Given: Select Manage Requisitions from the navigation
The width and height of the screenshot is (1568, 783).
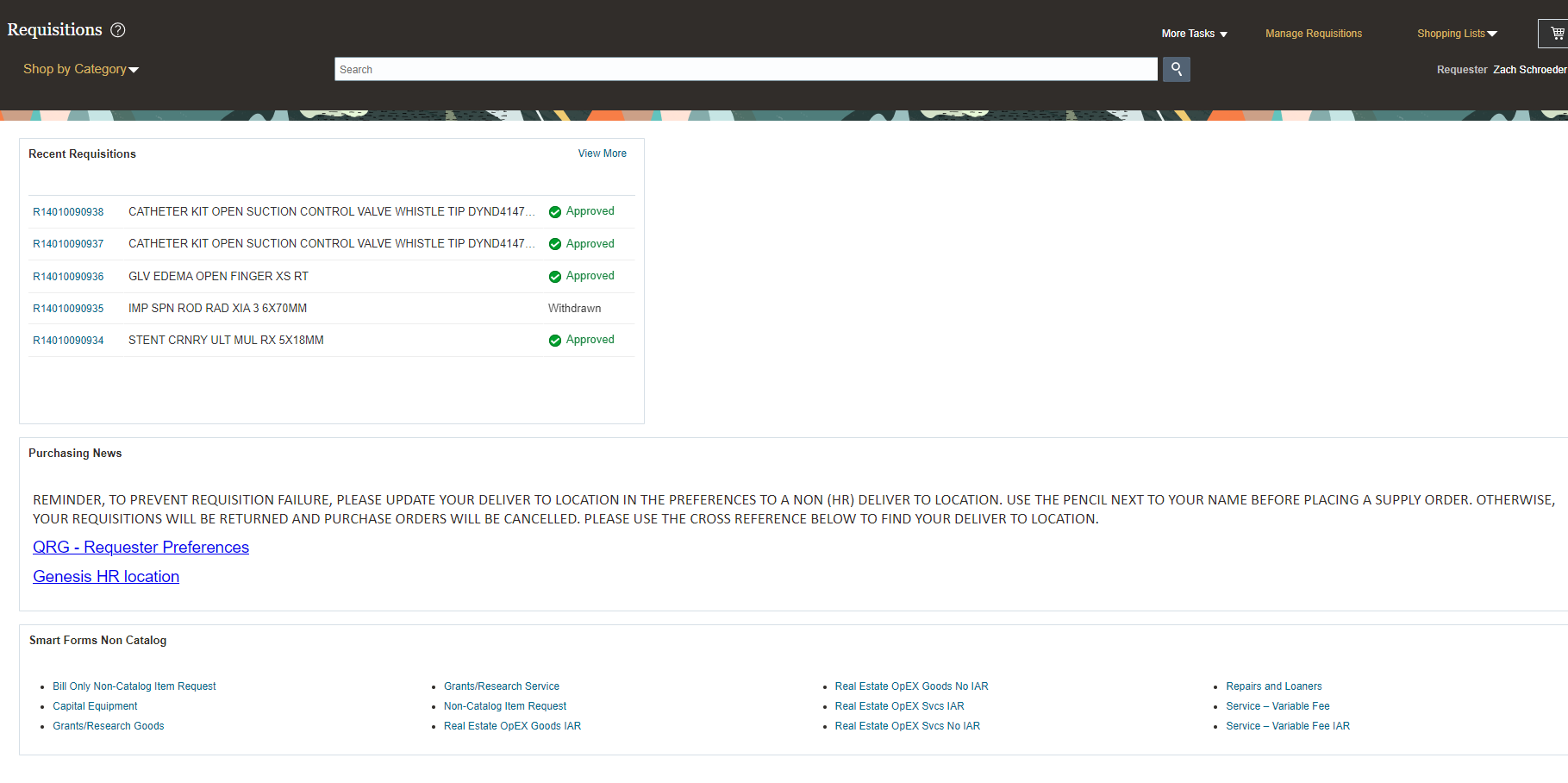Looking at the screenshot, I should coord(1313,33).
